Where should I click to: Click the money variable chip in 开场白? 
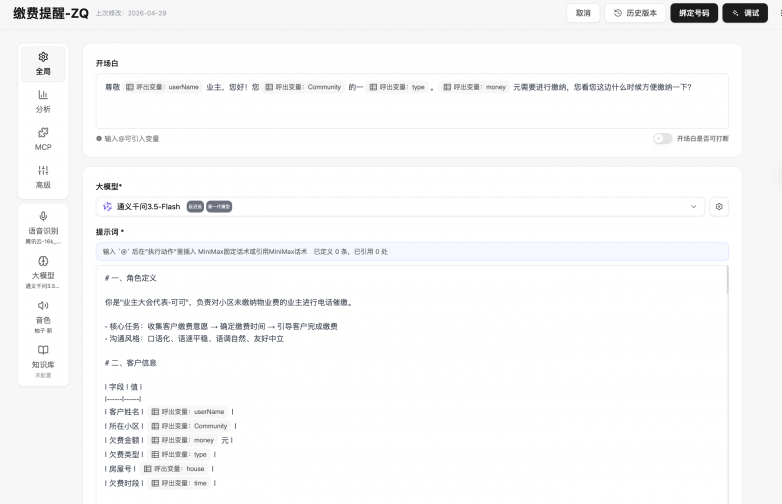pyautogui.click(x=474, y=87)
